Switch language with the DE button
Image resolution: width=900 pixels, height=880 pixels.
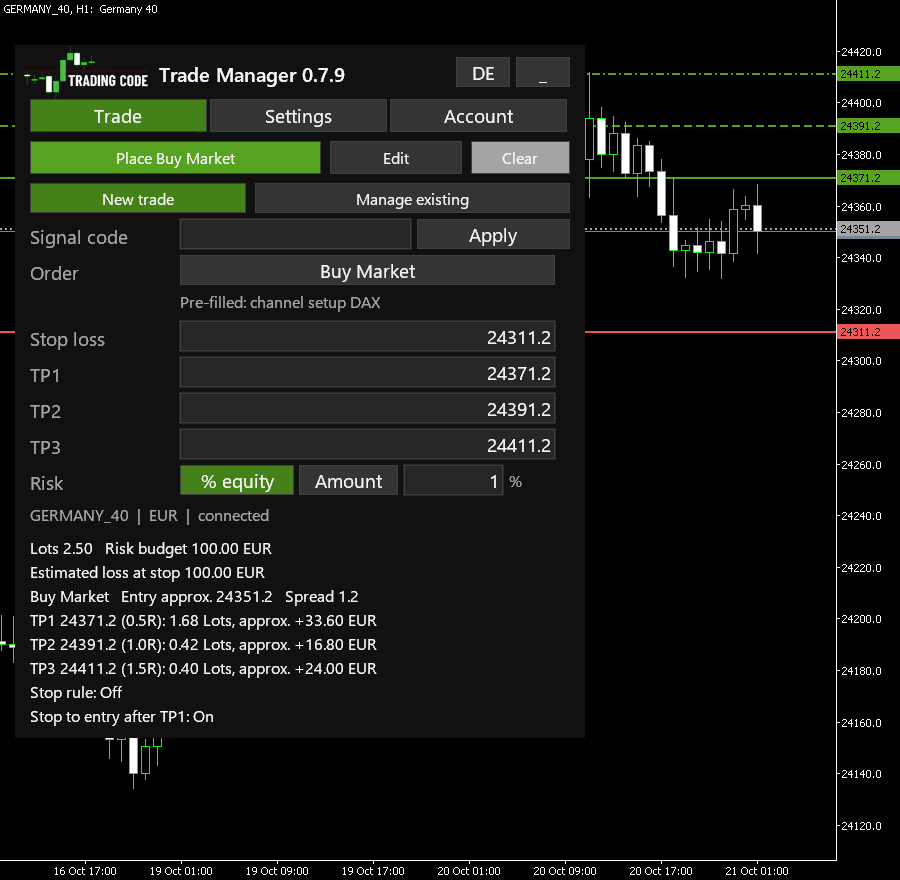point(483,73)
